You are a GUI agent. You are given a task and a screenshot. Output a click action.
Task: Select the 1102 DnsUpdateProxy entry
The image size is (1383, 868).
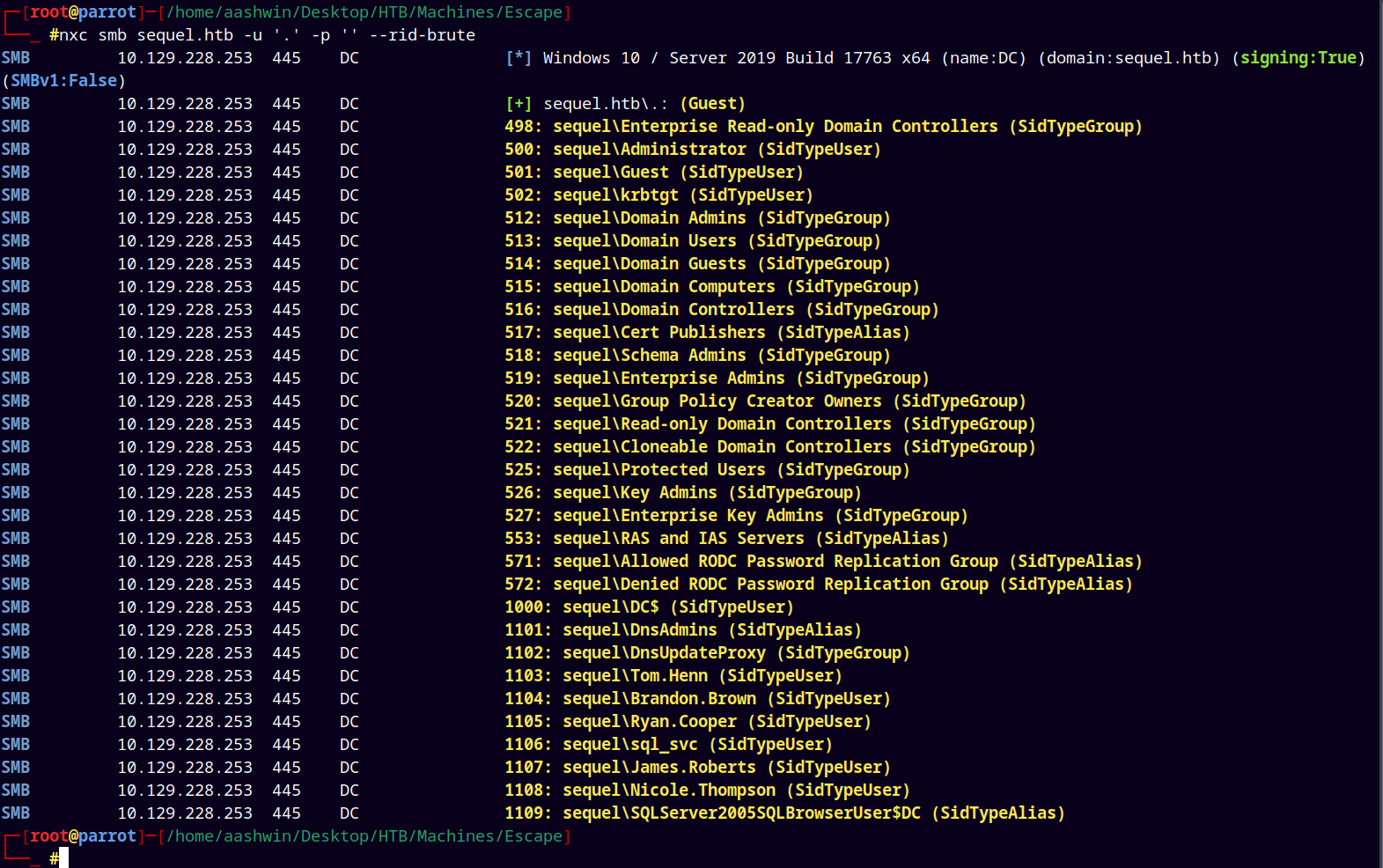tap(708, 653)
